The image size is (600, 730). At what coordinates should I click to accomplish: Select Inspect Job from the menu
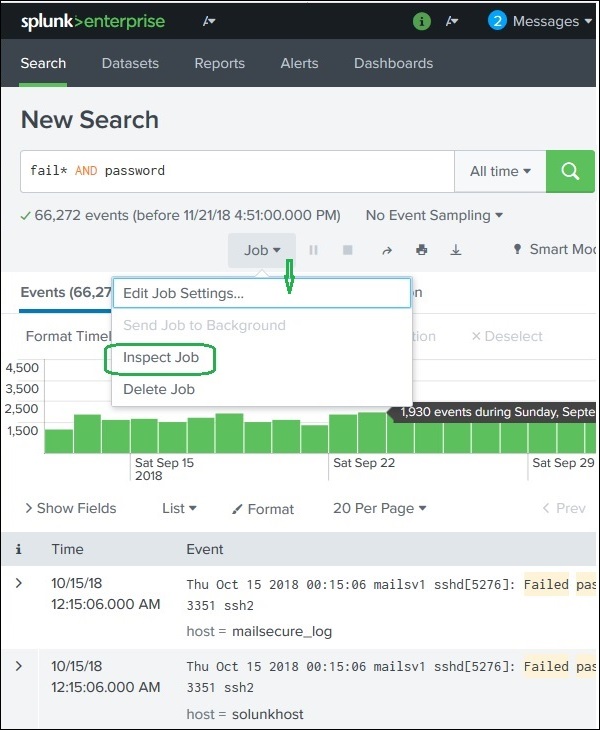pyautogui.click(x=161, y=357)
